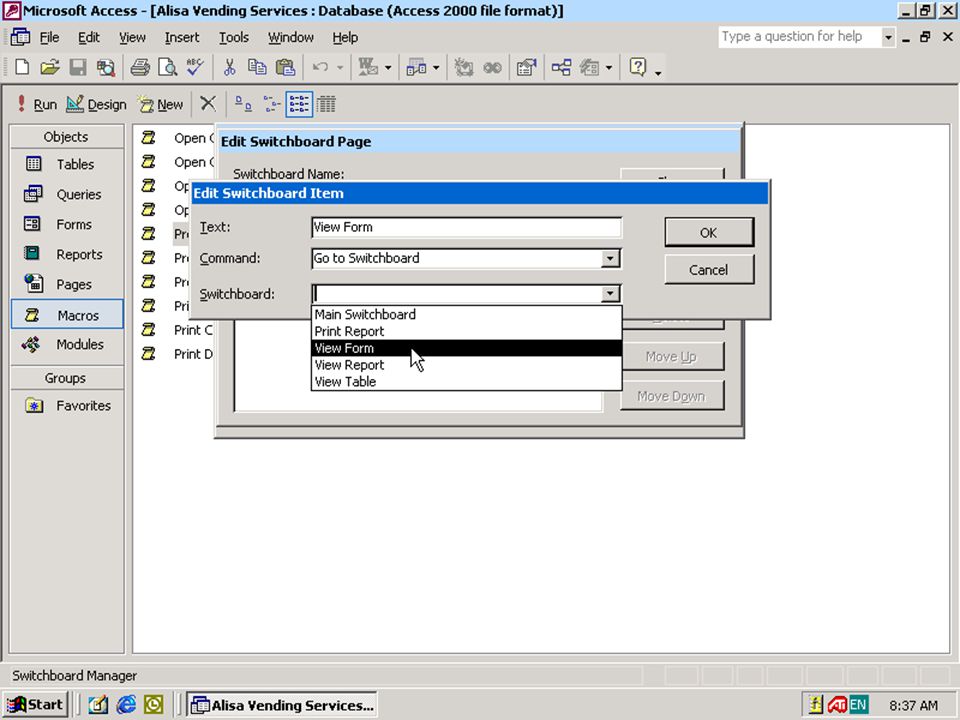Open the New Object dropdown arrow

coord(609,67)
